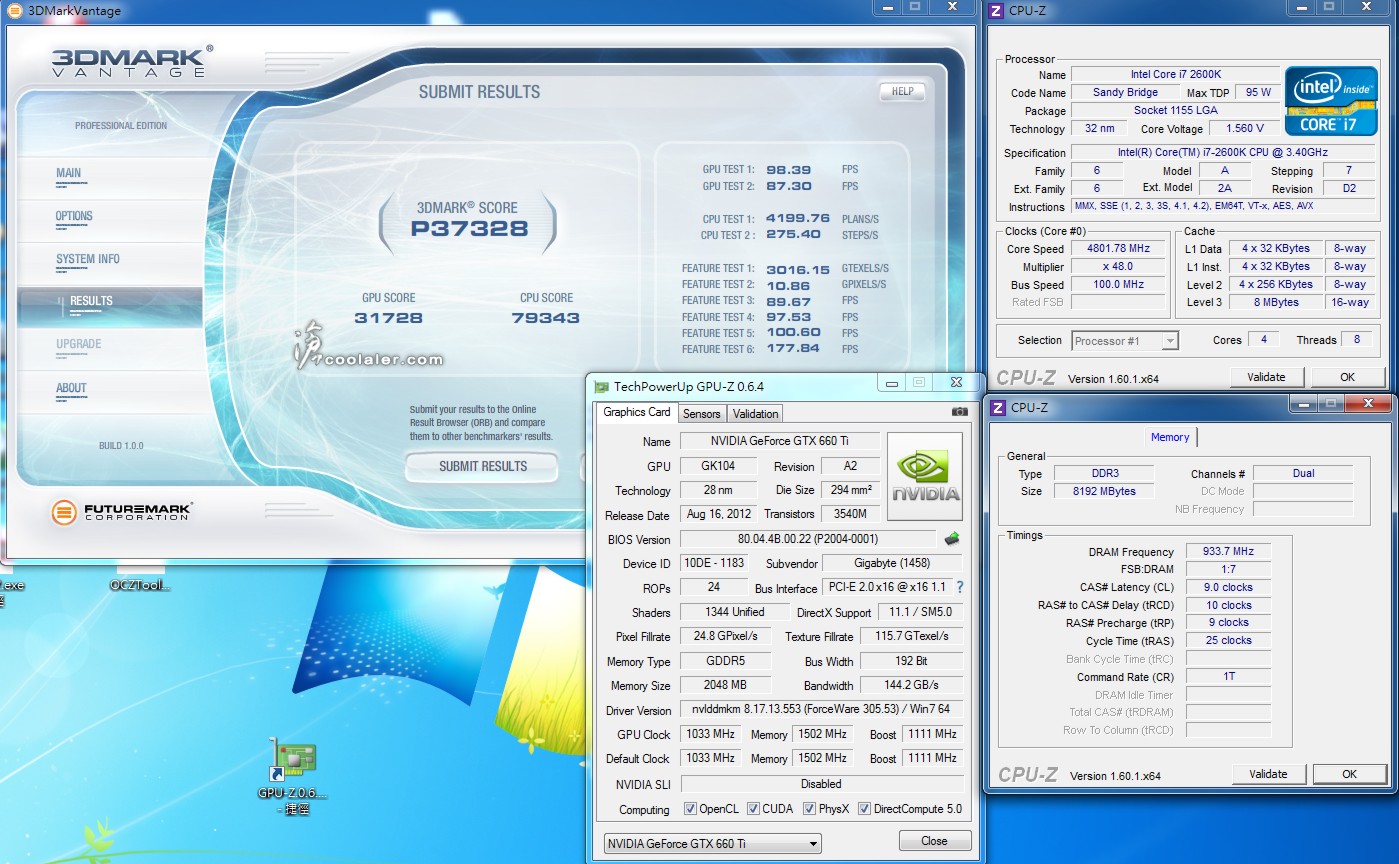Switch to the Sensors tab in GPU-Z
1399x864 pixels.
coord(702,413)
